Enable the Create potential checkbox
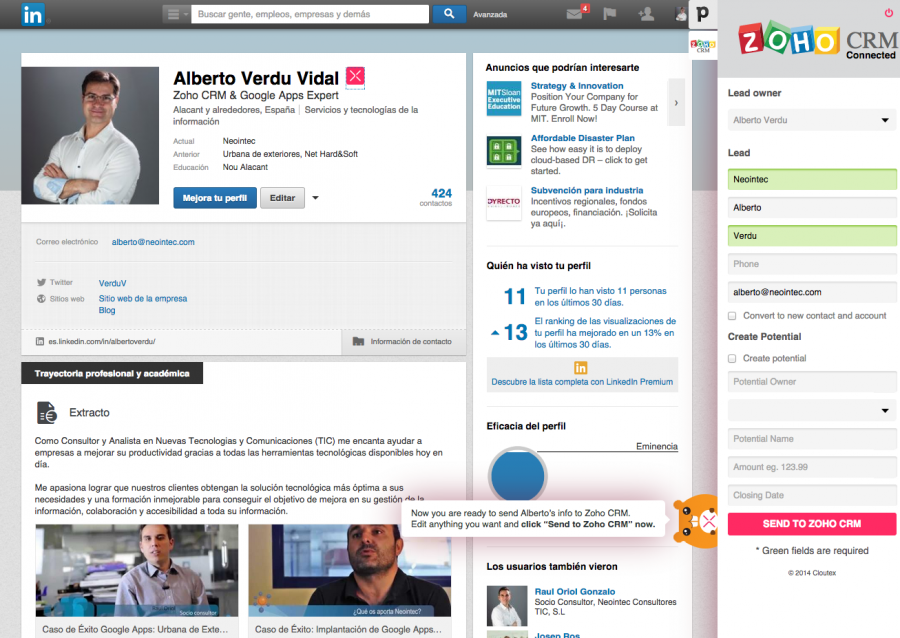The width and height of the screenshot is (900, 638). [732, 359]
